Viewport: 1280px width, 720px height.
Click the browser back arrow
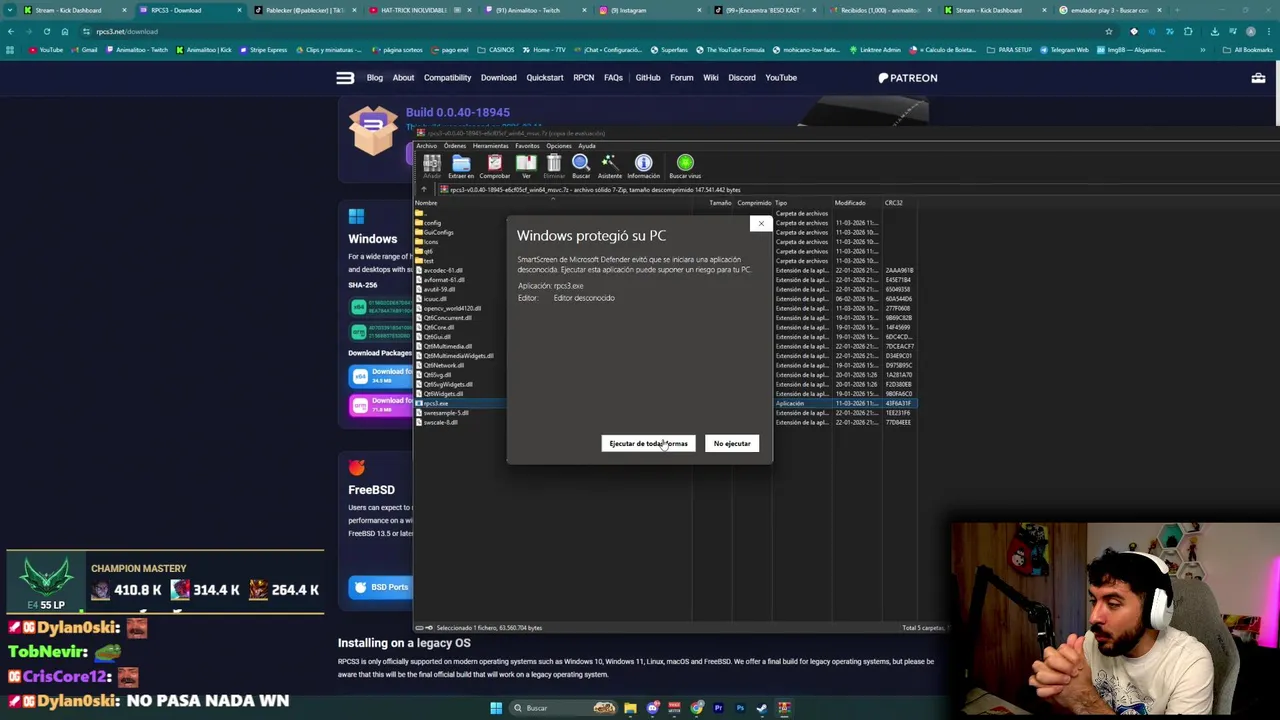click(x=10, y=31)
